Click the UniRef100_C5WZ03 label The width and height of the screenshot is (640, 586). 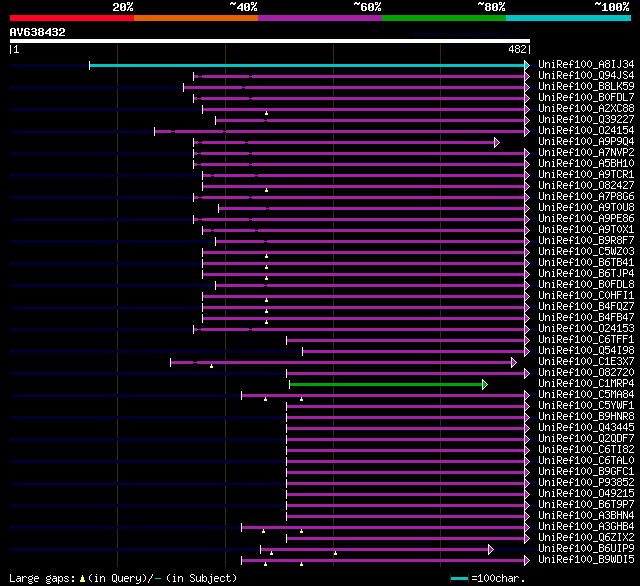(x=586, y=252)
